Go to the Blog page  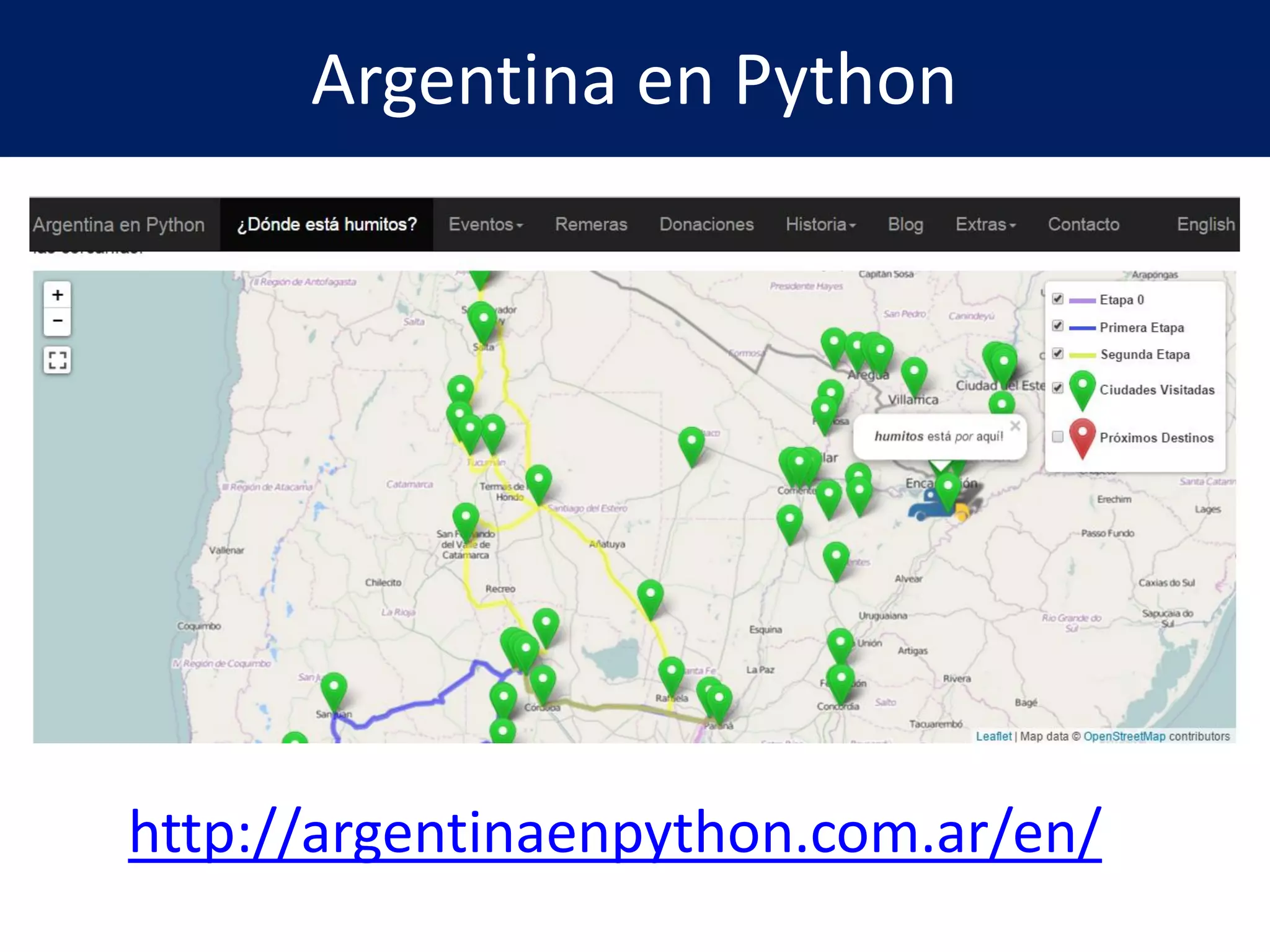click(x=905, y=224)
